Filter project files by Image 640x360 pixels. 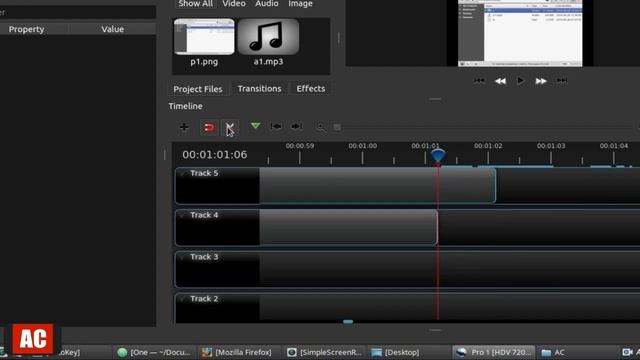click(300, 4)
